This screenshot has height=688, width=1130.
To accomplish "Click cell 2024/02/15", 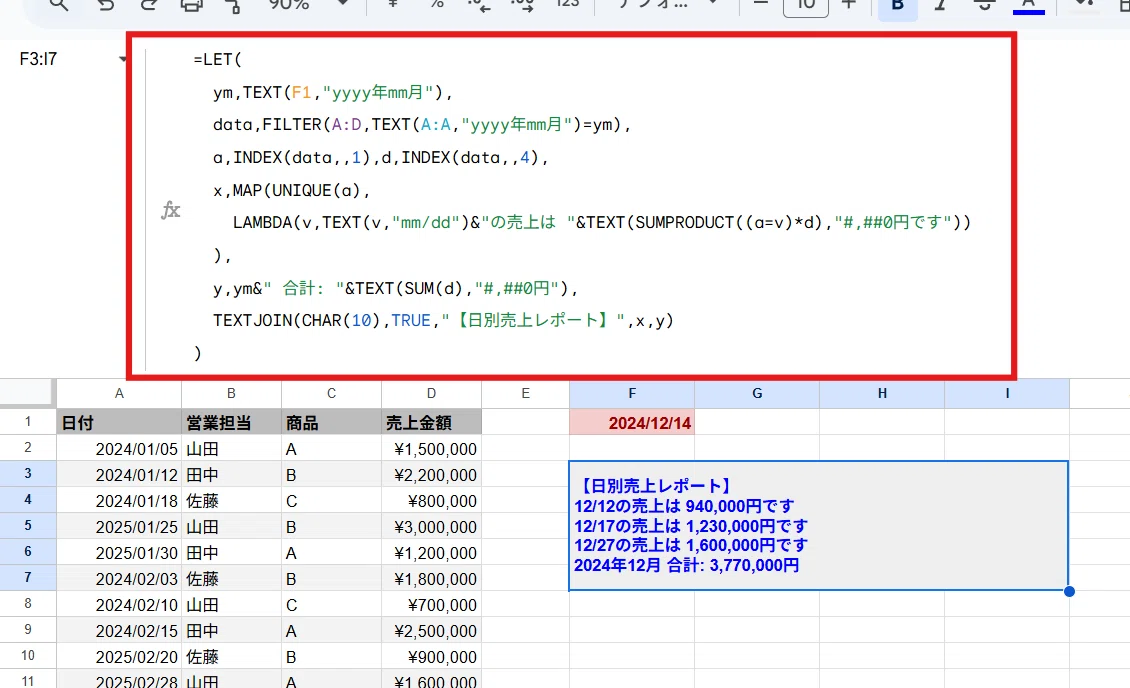I will (119, 630).
